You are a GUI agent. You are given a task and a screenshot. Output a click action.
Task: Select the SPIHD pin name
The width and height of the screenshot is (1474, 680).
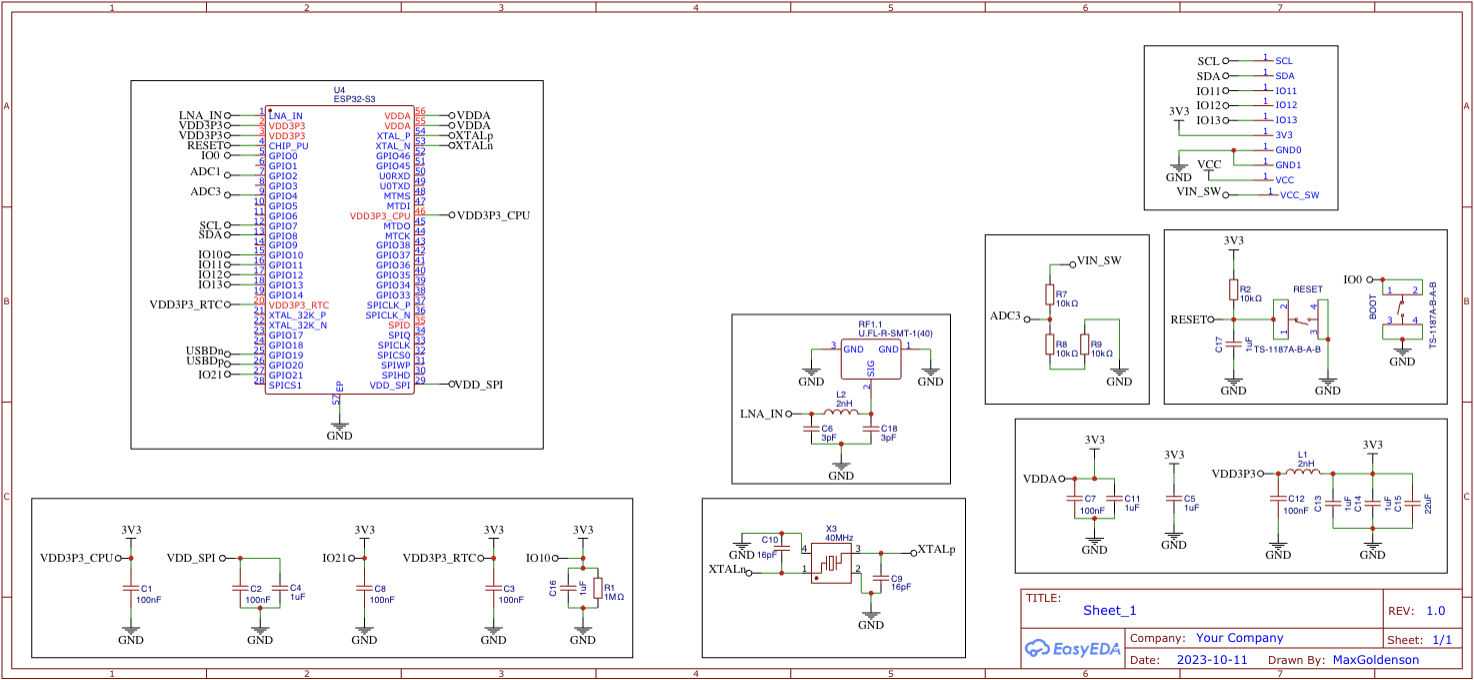(395, 375)
